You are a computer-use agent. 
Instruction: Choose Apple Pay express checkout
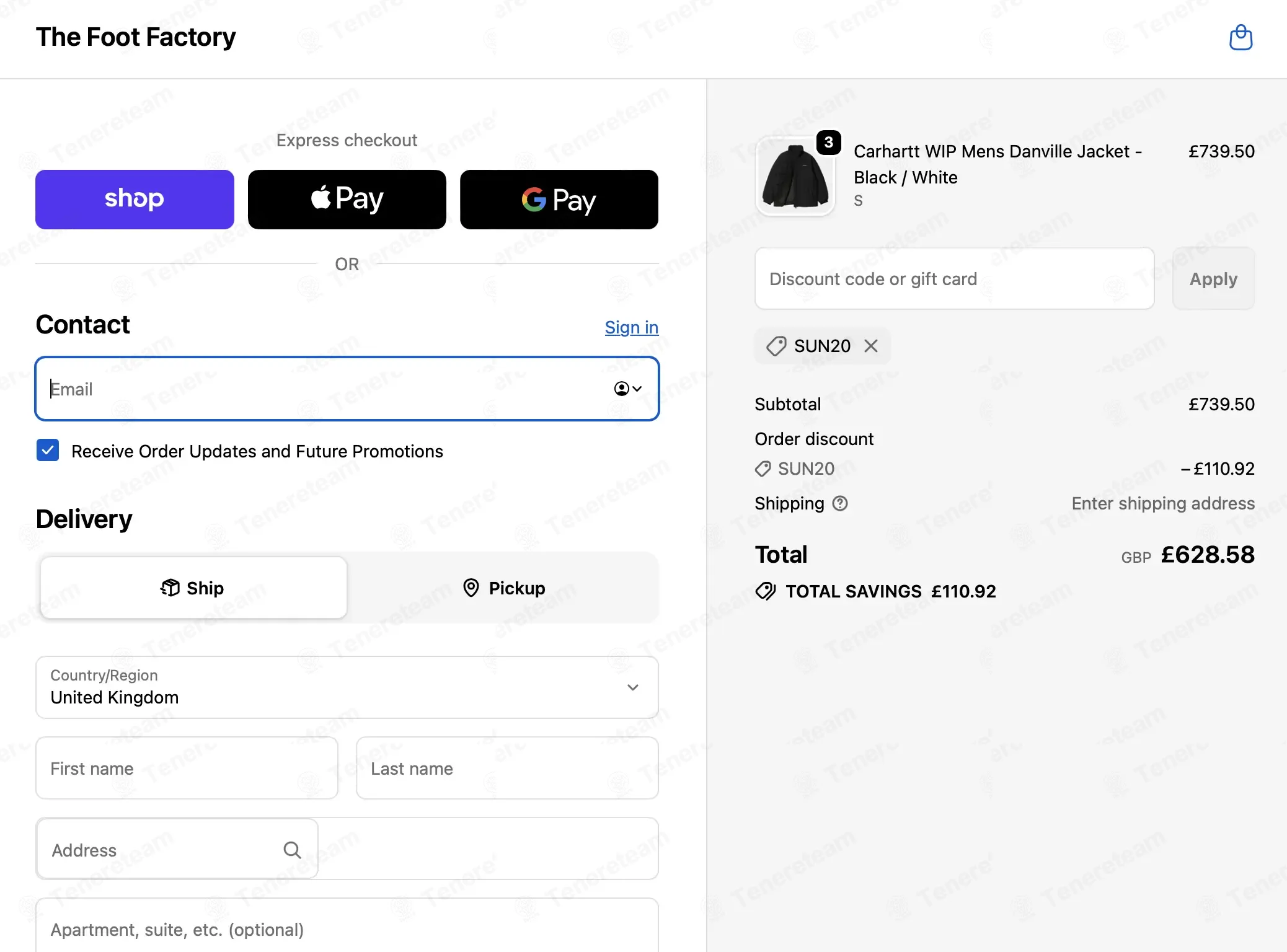point(347,200)
